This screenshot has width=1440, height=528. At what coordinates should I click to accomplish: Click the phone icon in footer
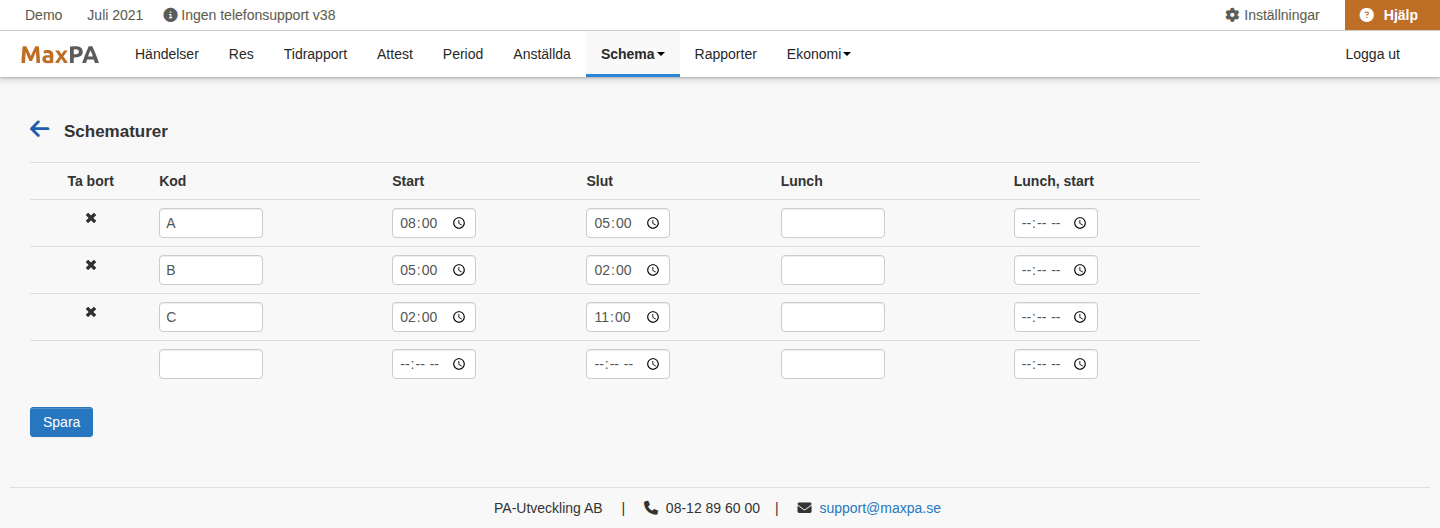click(x=651, y=508)
